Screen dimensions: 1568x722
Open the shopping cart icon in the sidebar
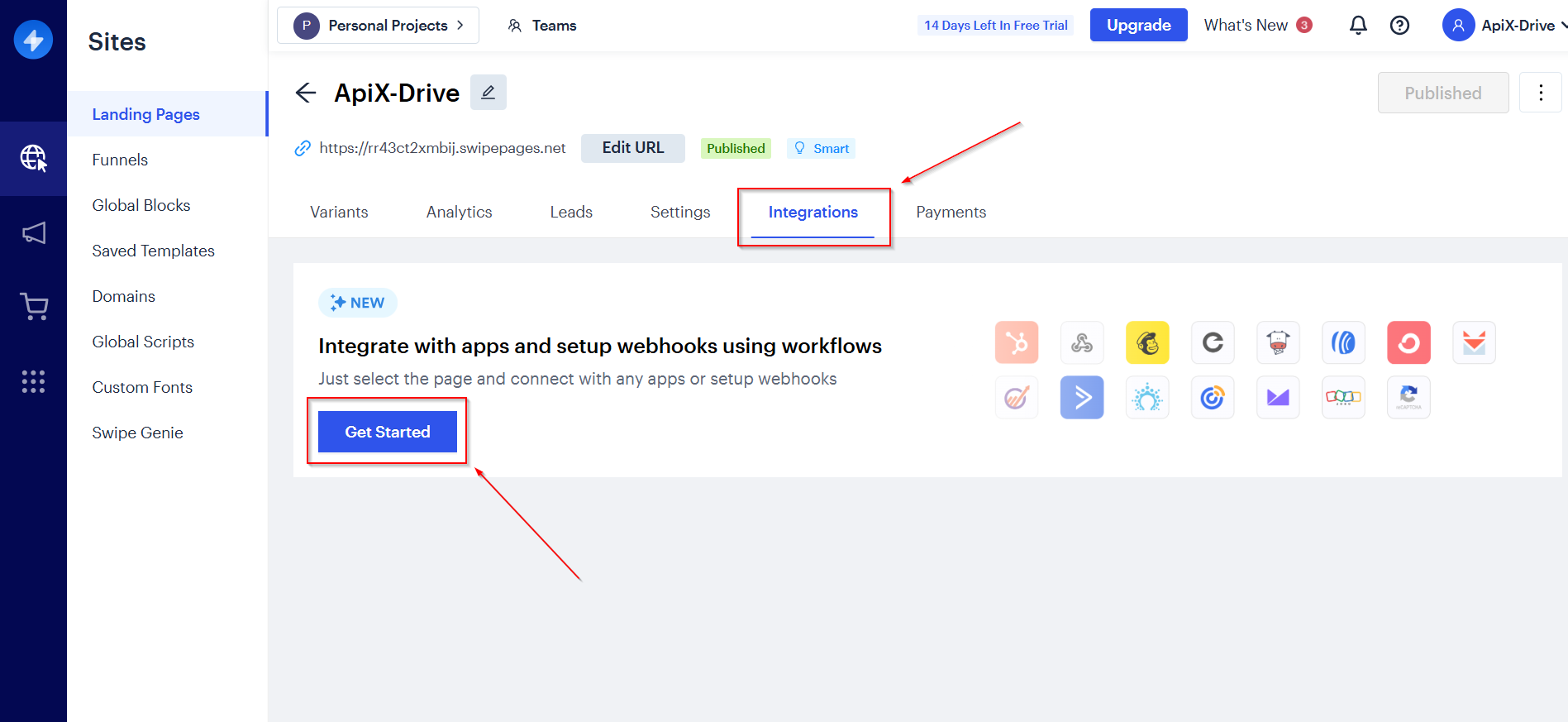click(x=34, y=307)
